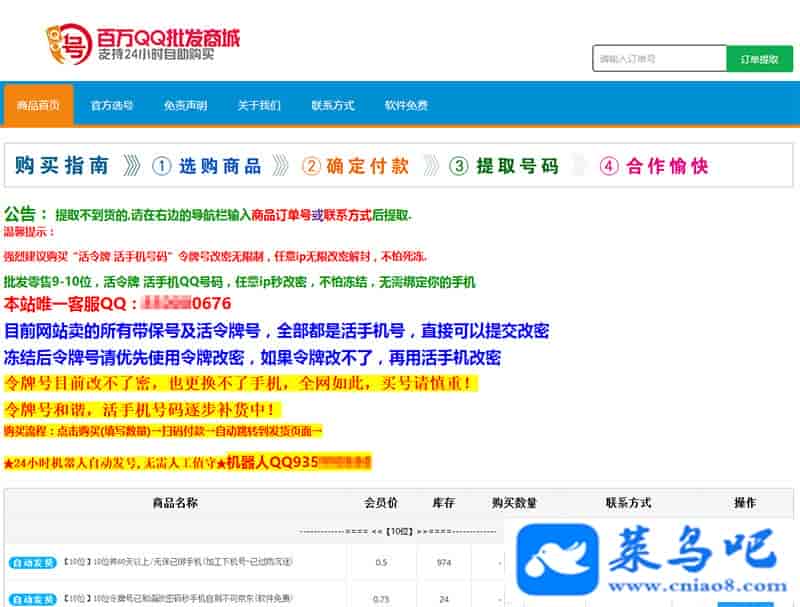Click the 购买数量 column header
800x607 pixels.
pyautogui.click(x=514, y=502)
